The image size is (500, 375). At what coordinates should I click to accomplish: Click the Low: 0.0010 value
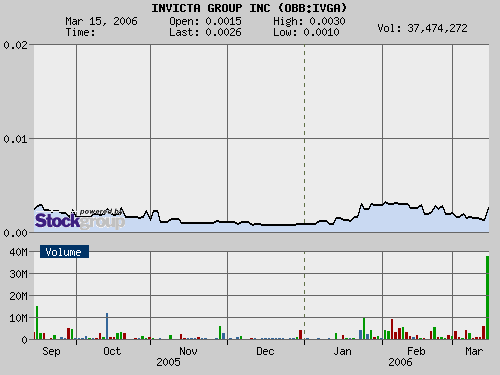tap(306, 32)
